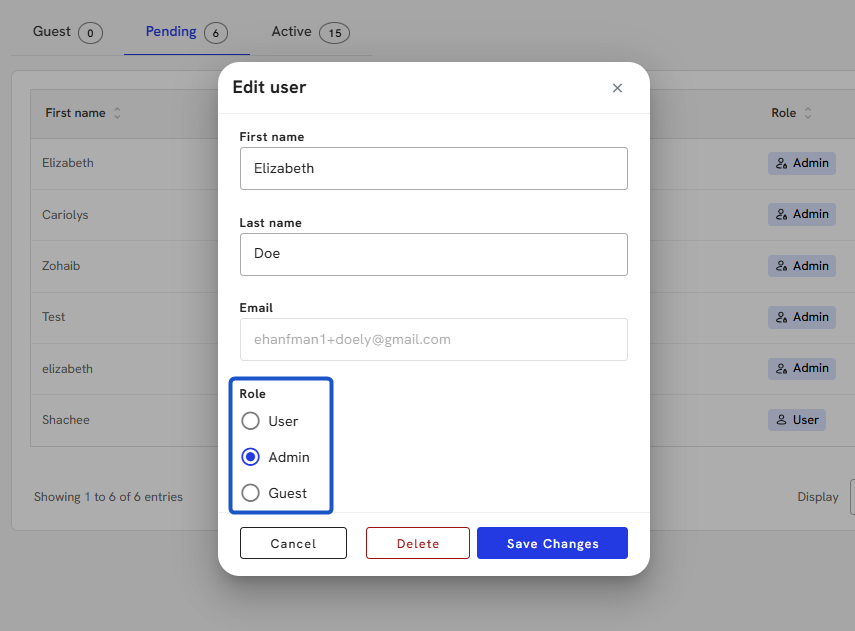The height and width of the screenshot is (631, 855).
Task: Click the First name input field
Action: [433, 168]
